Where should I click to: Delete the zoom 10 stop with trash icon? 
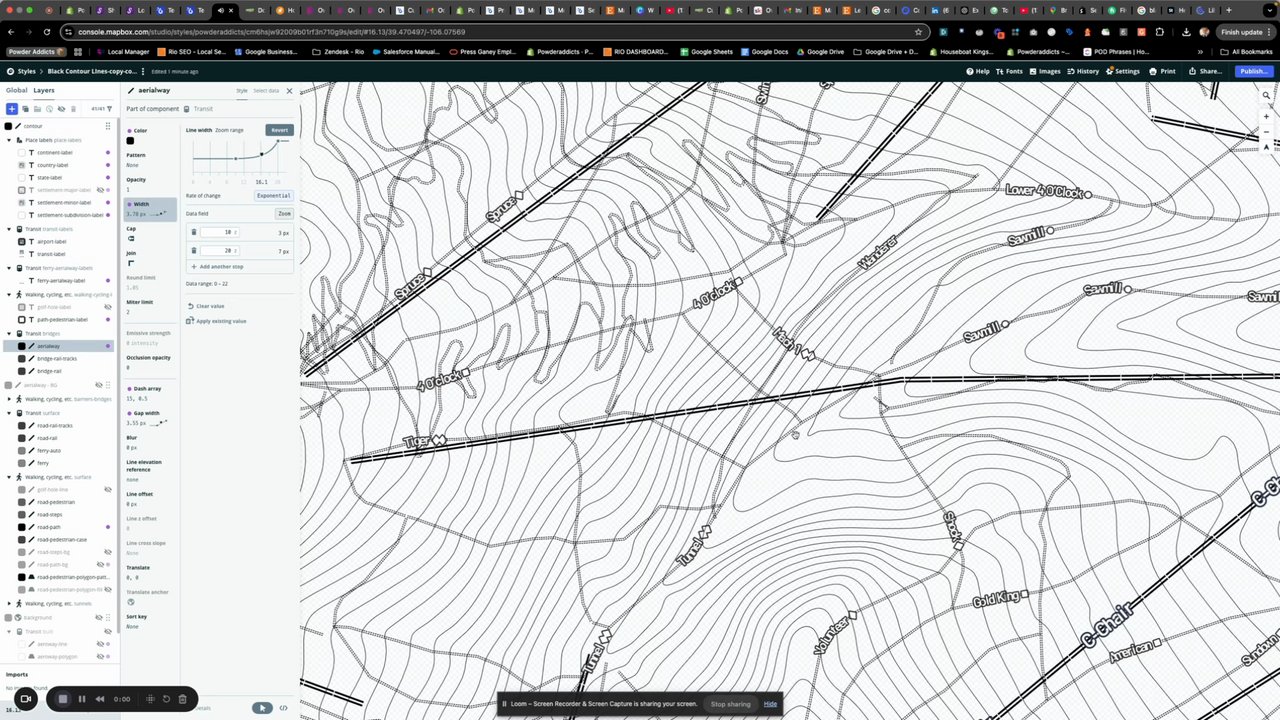coord(194,232)
